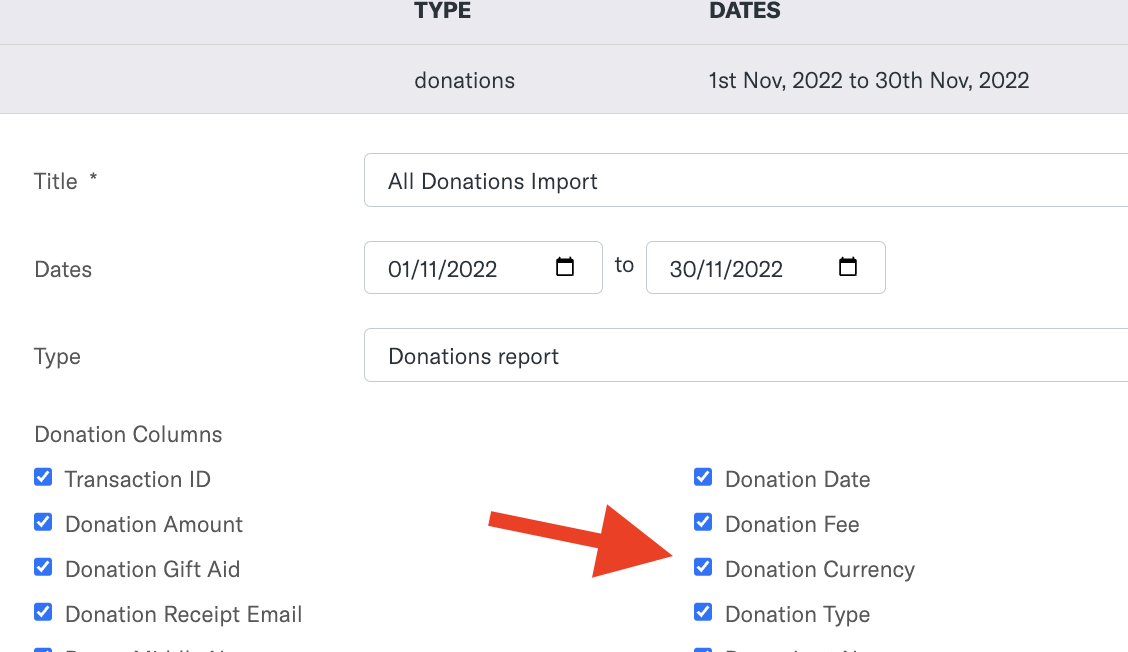Click the Transaction ID label text
The width and height of the screenshot is (1128, 652).
tap(138, 479)
